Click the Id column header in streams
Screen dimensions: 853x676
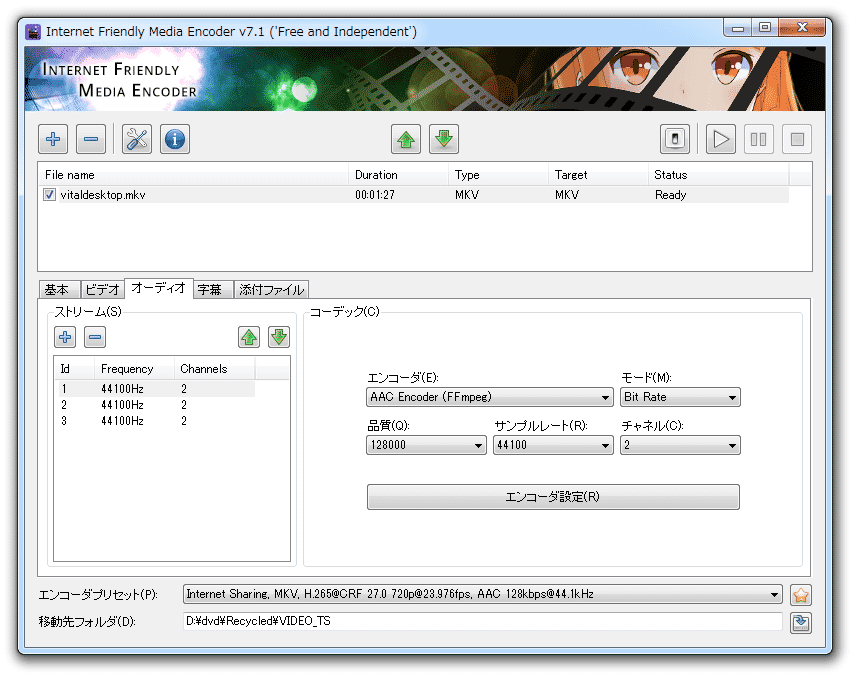point(75,369)
